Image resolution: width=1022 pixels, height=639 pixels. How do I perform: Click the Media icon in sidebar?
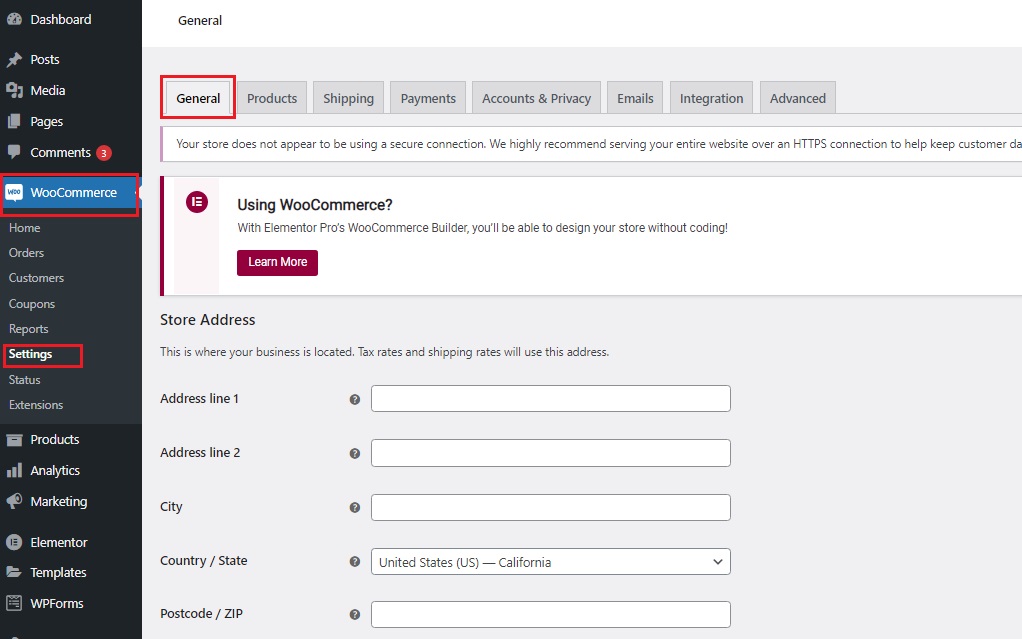click(14, 91)
